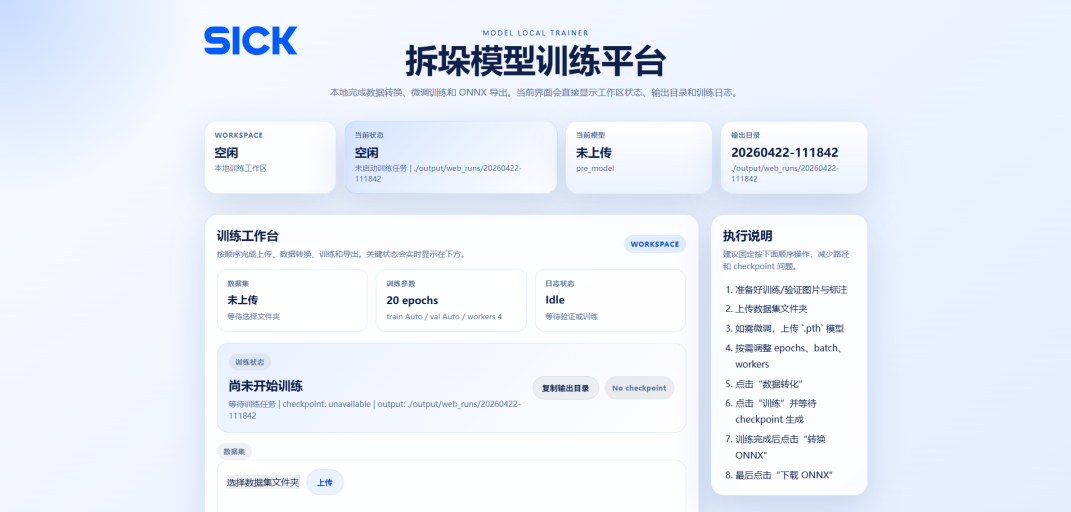Select the 训练状态 tag label

pyautogui.click(x=249, y=362)
